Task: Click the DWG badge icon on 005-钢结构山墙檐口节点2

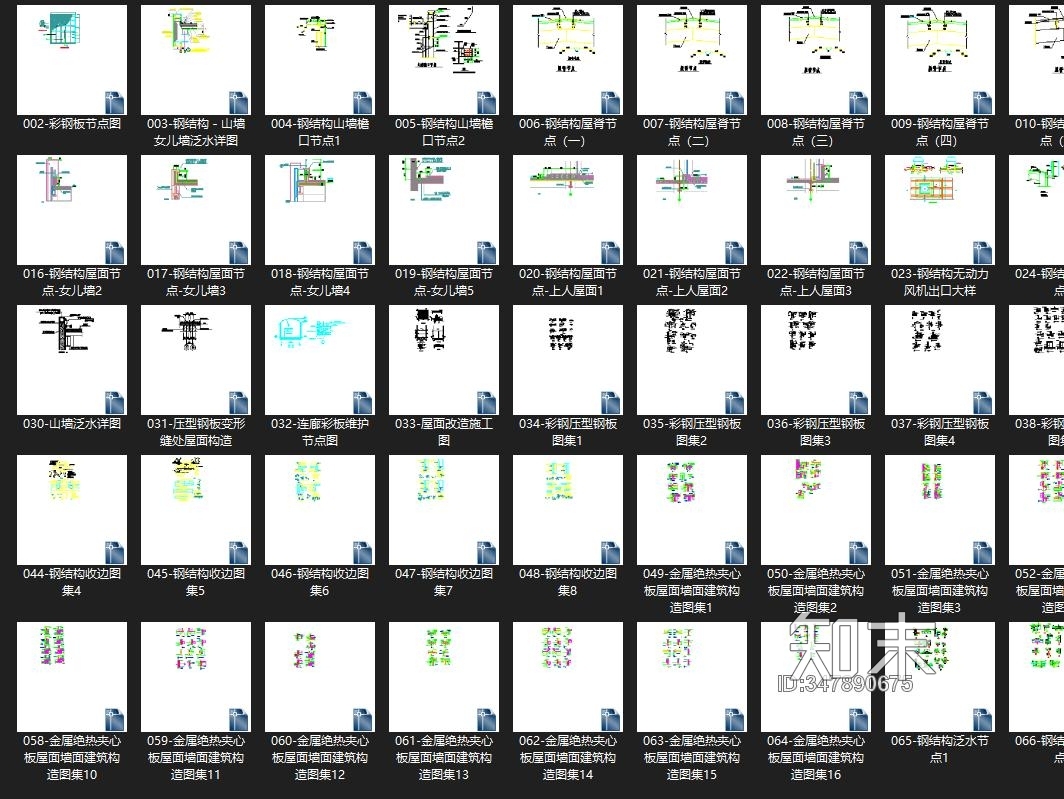Action: pos(486,102)
